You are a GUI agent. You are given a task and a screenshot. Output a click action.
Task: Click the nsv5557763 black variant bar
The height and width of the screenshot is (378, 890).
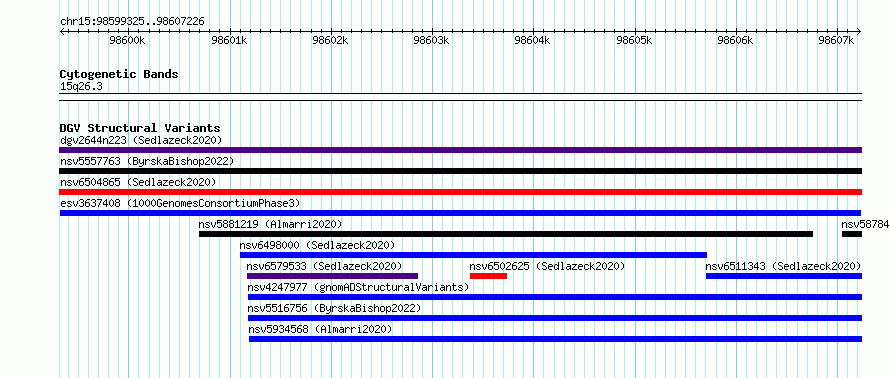(460, 171)
